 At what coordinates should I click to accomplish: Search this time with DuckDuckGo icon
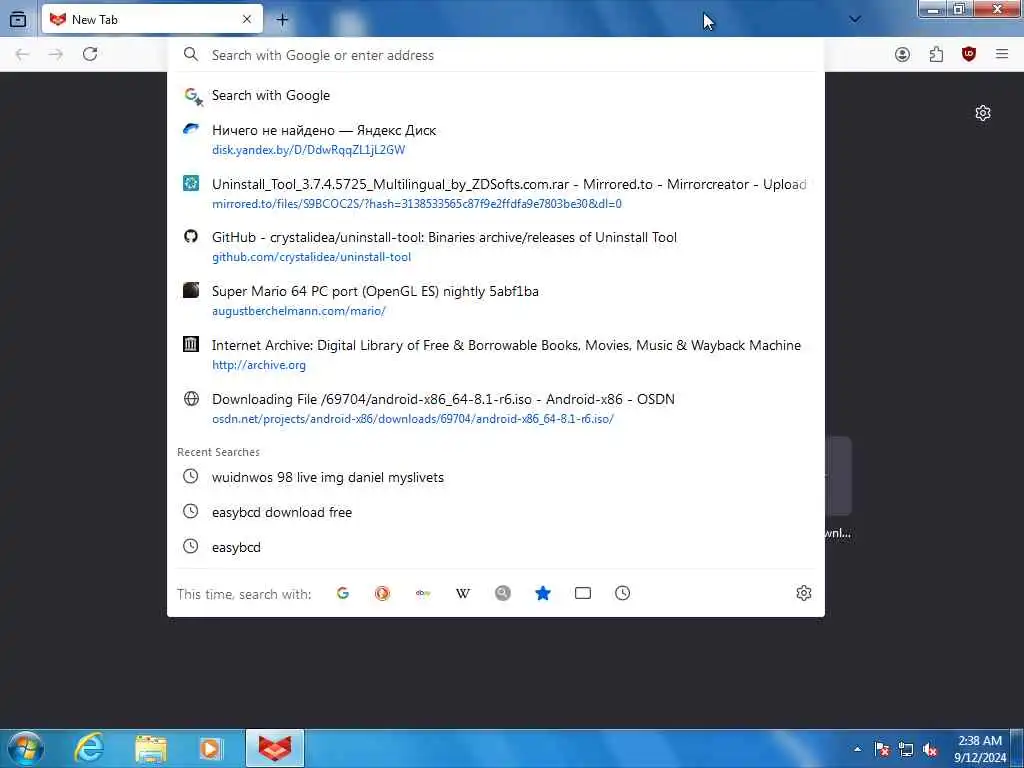pos(383,593)
